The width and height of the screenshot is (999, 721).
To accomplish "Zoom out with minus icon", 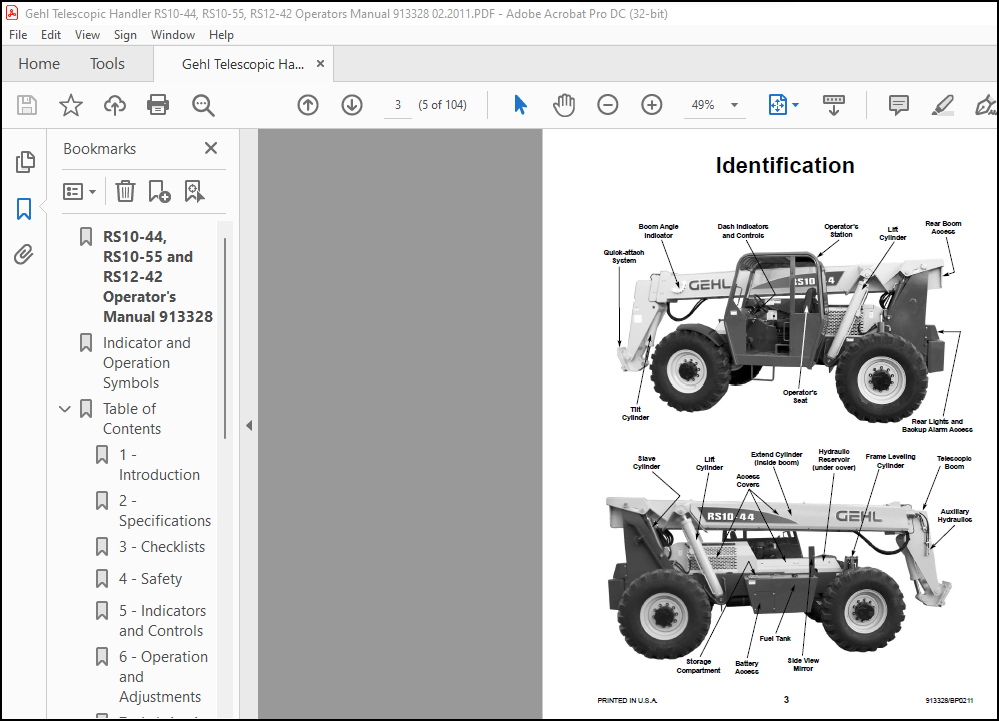I will click(x=608, y=104).
